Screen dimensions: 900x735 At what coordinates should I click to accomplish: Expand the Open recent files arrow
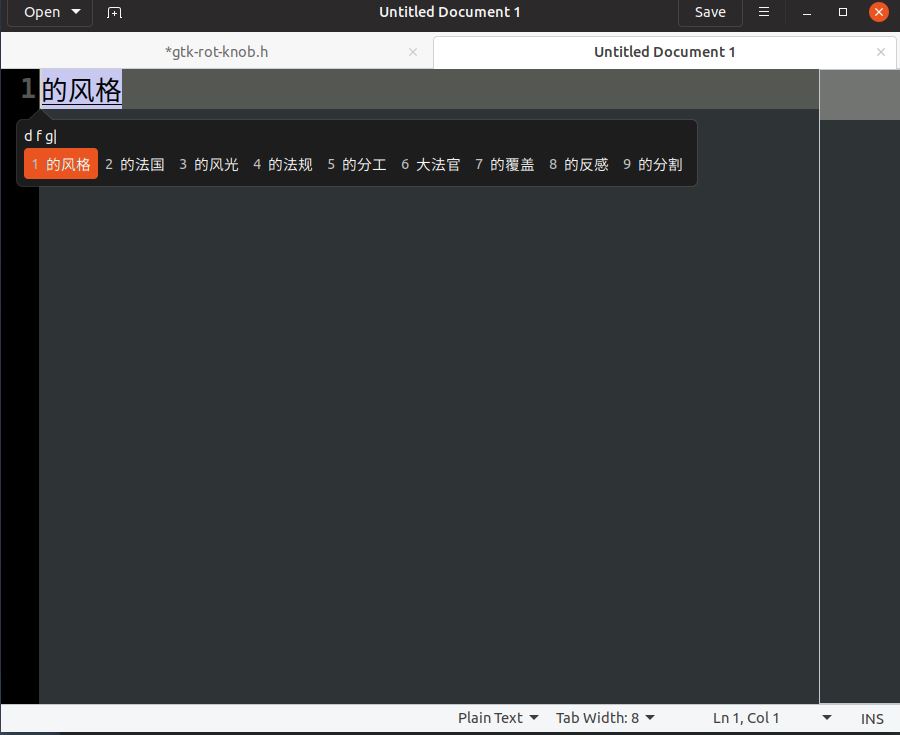76,12
